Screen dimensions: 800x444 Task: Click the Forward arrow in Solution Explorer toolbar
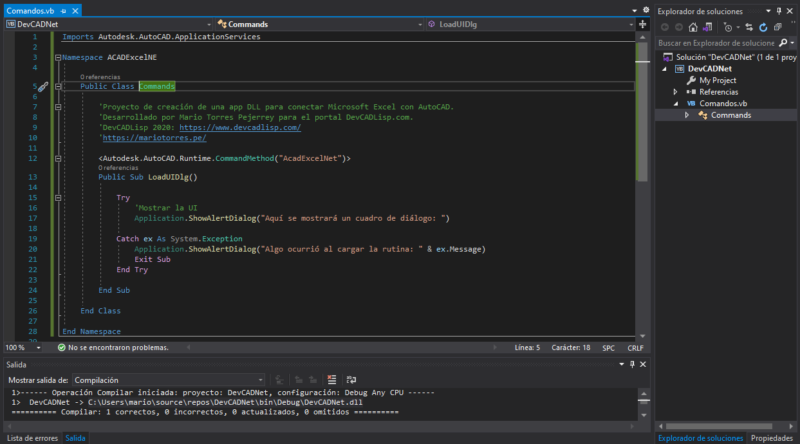[679, 27]
